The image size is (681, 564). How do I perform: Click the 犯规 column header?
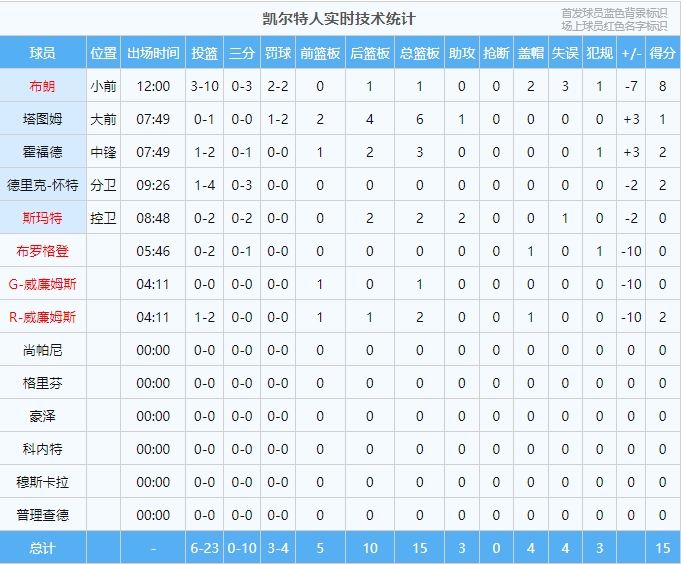(599, 53)
